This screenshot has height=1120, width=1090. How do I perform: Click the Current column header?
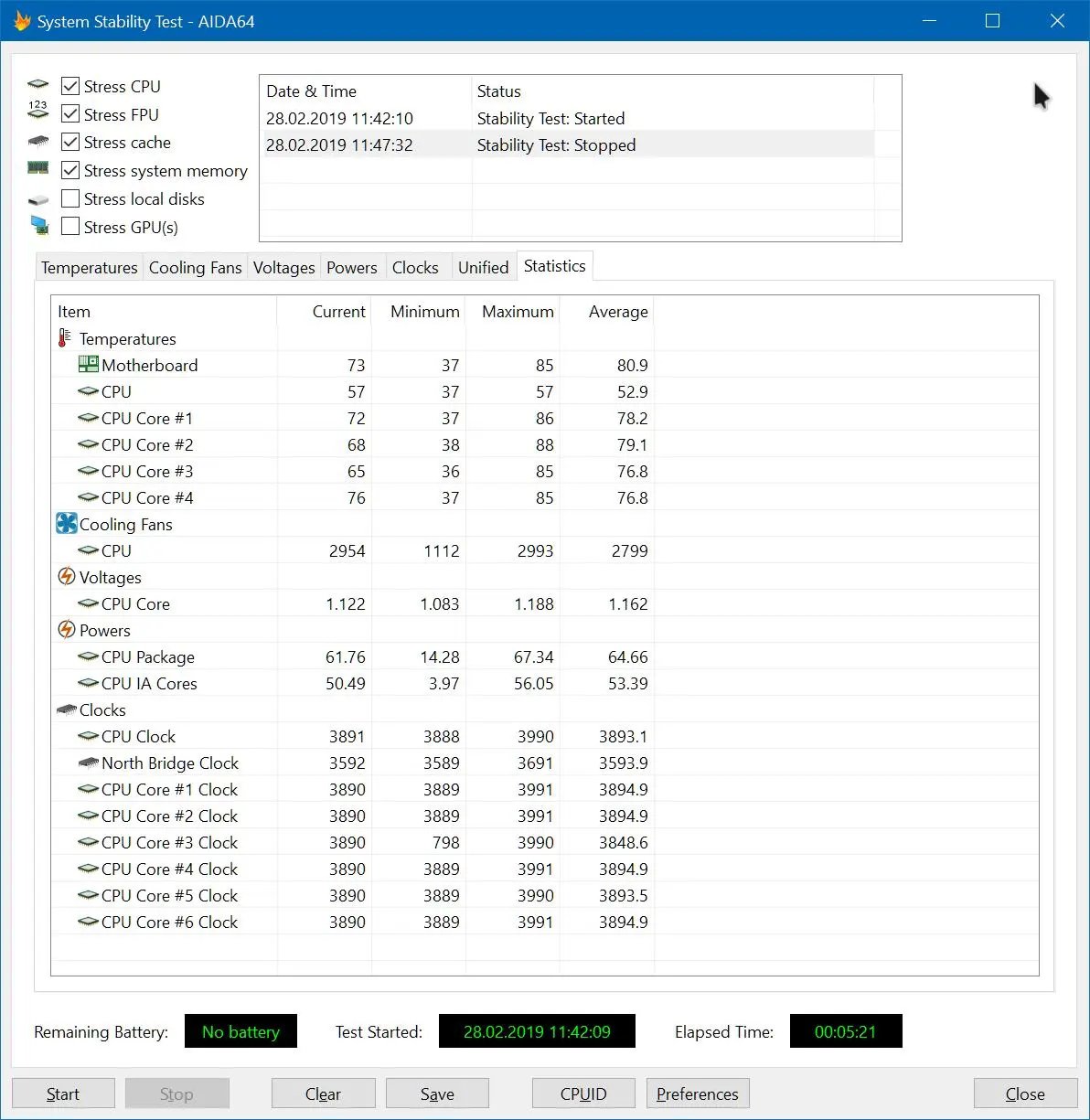click(x=324, y=311)
